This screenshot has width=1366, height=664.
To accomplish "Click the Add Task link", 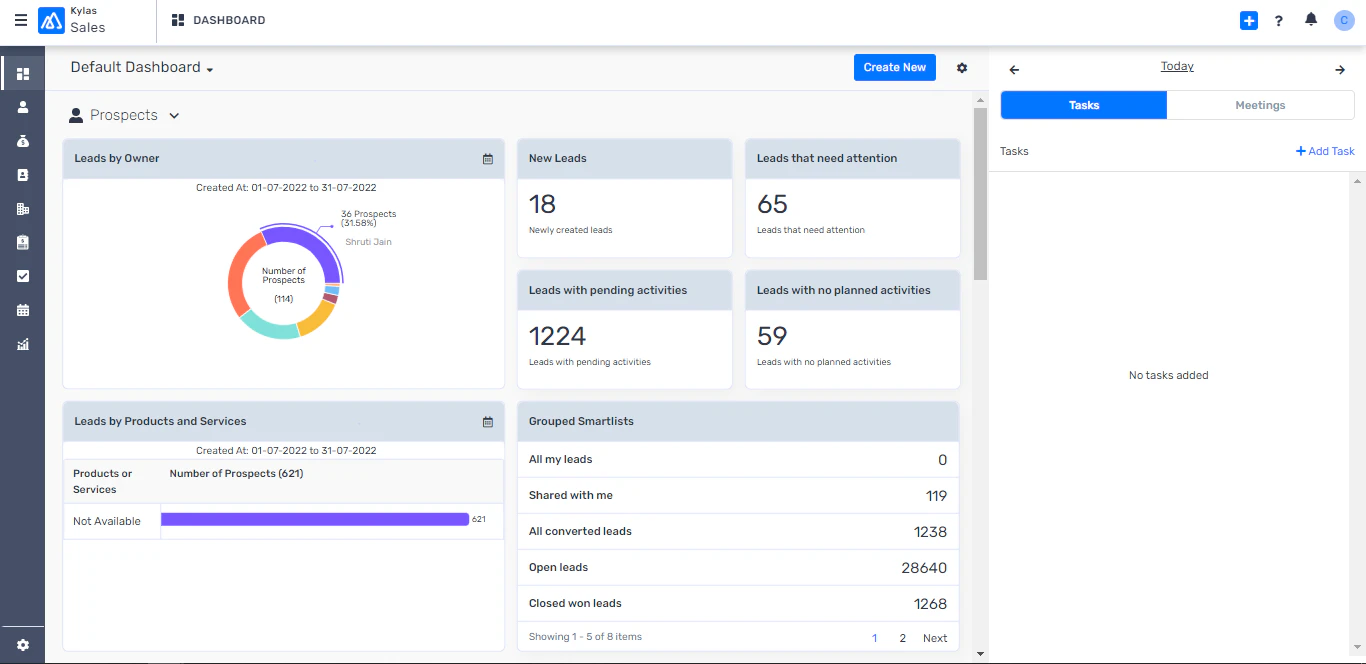I will [x=1324, y=151].
